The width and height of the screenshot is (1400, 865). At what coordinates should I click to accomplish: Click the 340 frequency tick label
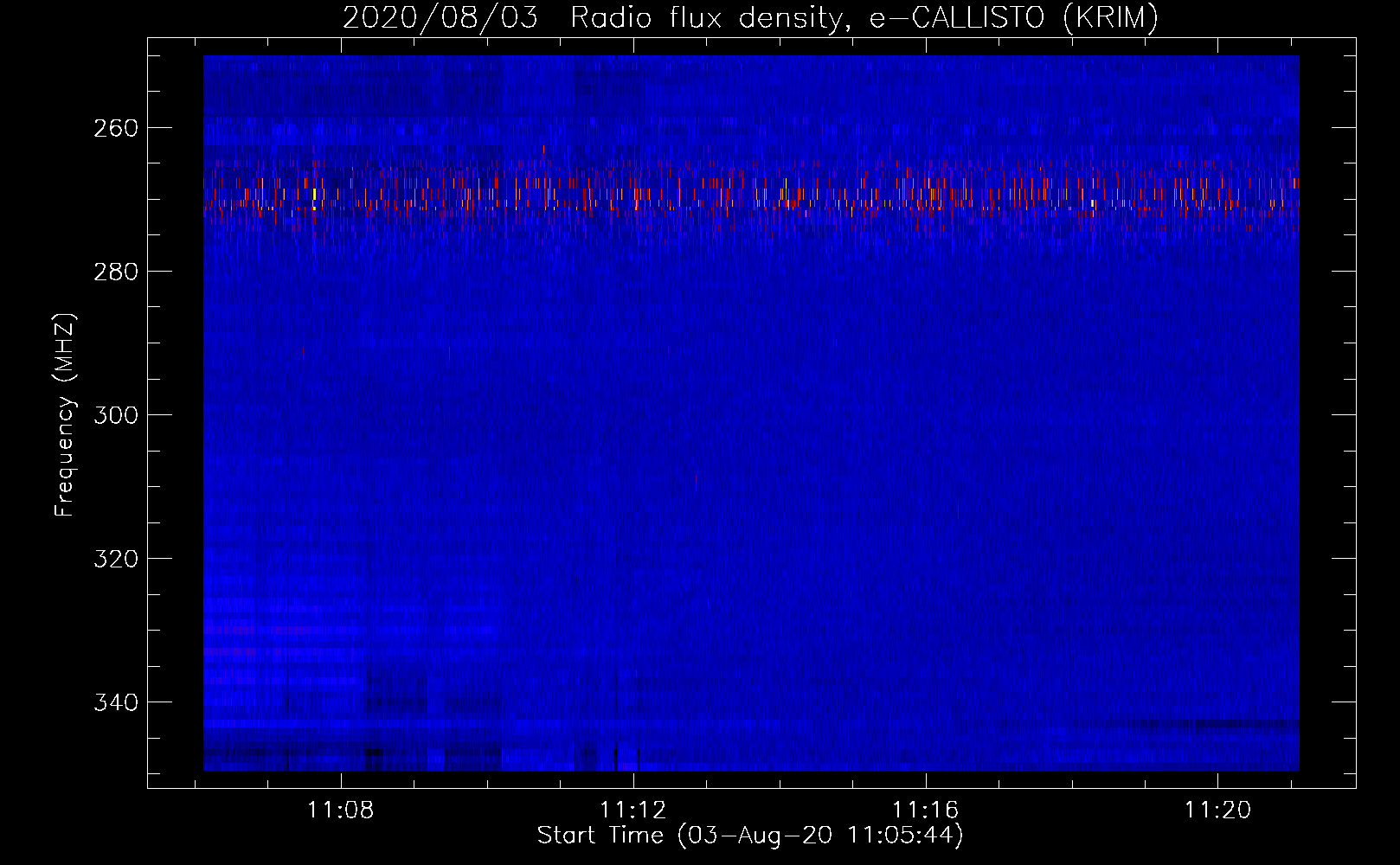pos(116,702)
